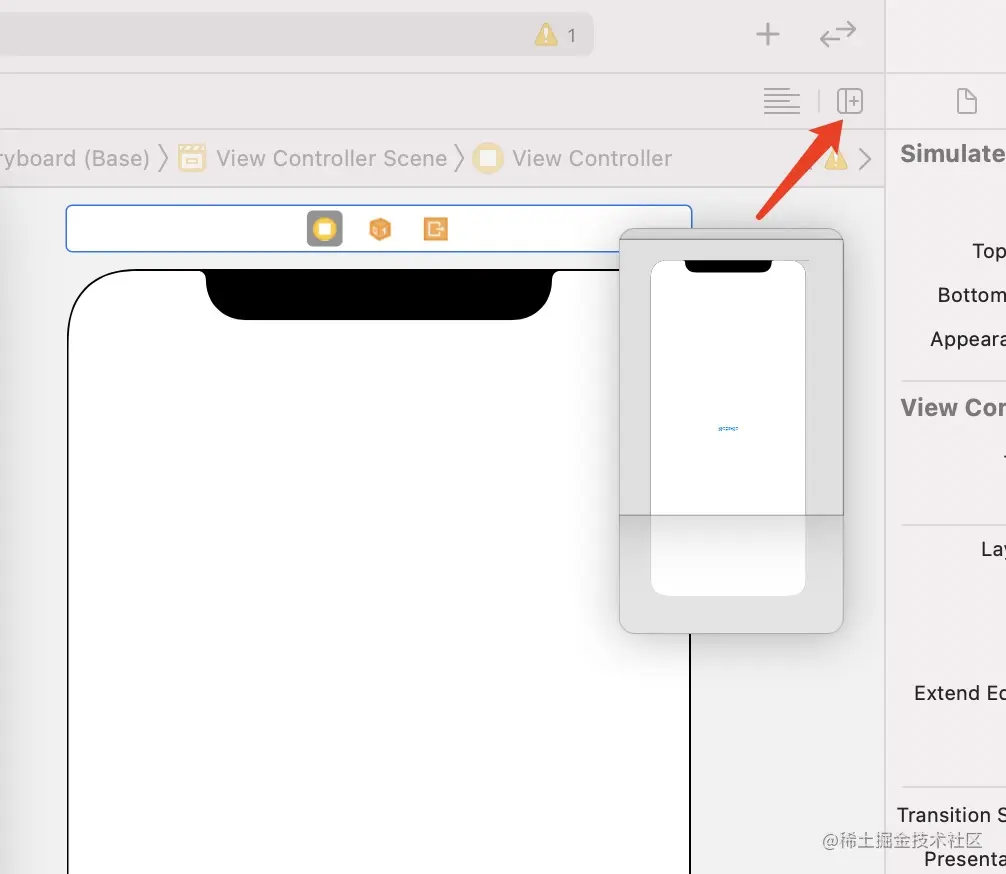This screenshot has height=874, width=1006.
Task: Select the Exit icon in scene dock
Action: [x=436, y=229]
